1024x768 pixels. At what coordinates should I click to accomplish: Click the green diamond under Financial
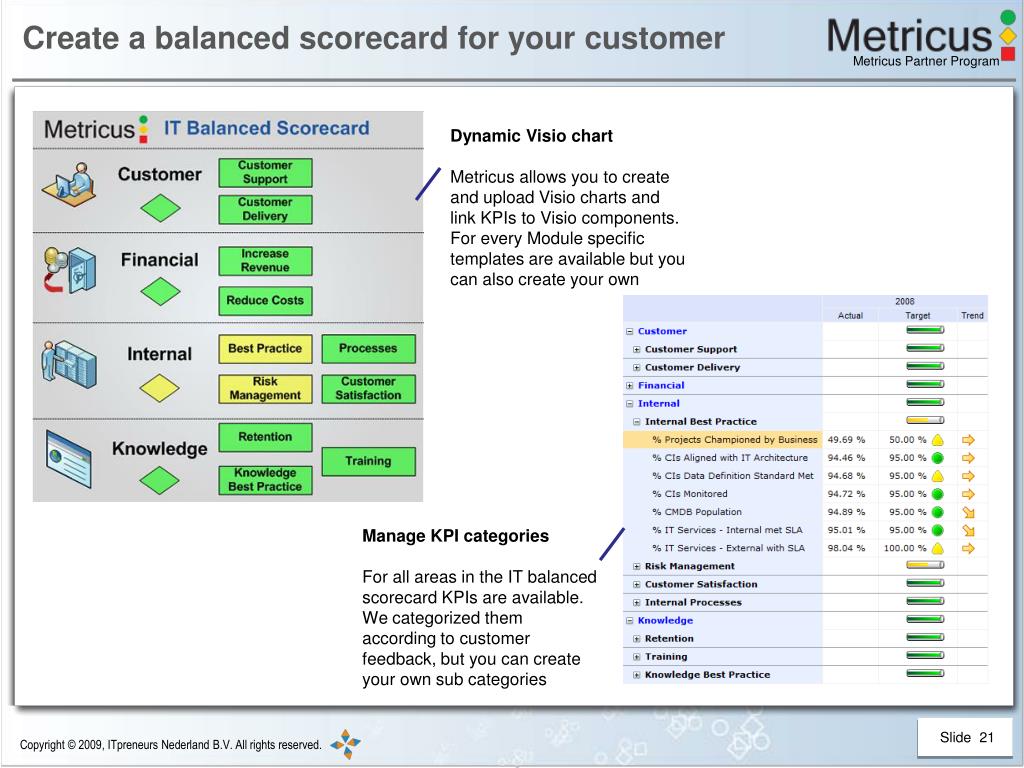pos(160,291)
